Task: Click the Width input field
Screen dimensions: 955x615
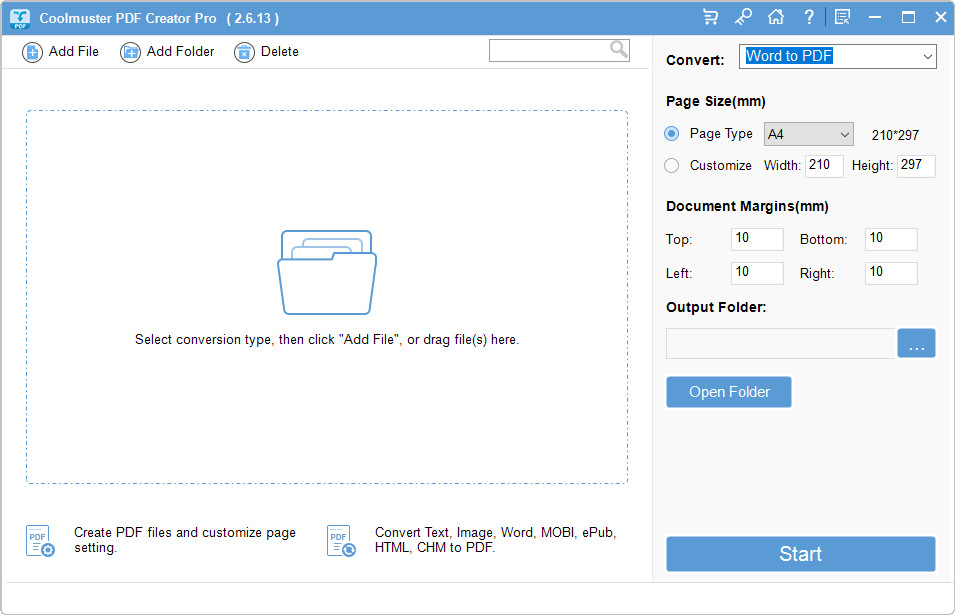Action: click(824, 166)
